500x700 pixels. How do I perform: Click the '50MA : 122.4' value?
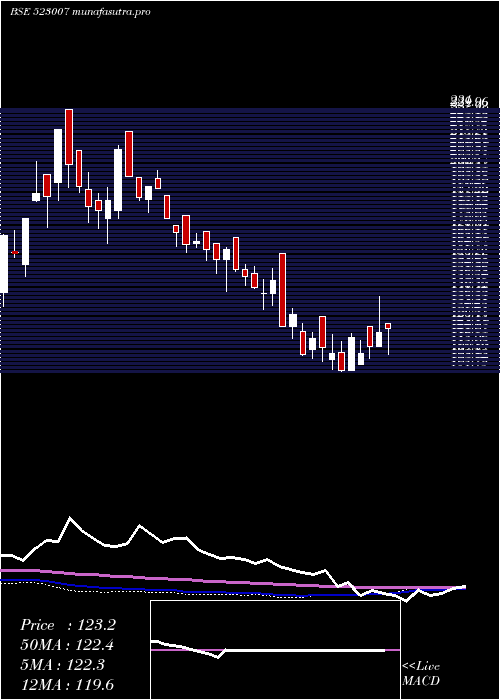67,645
